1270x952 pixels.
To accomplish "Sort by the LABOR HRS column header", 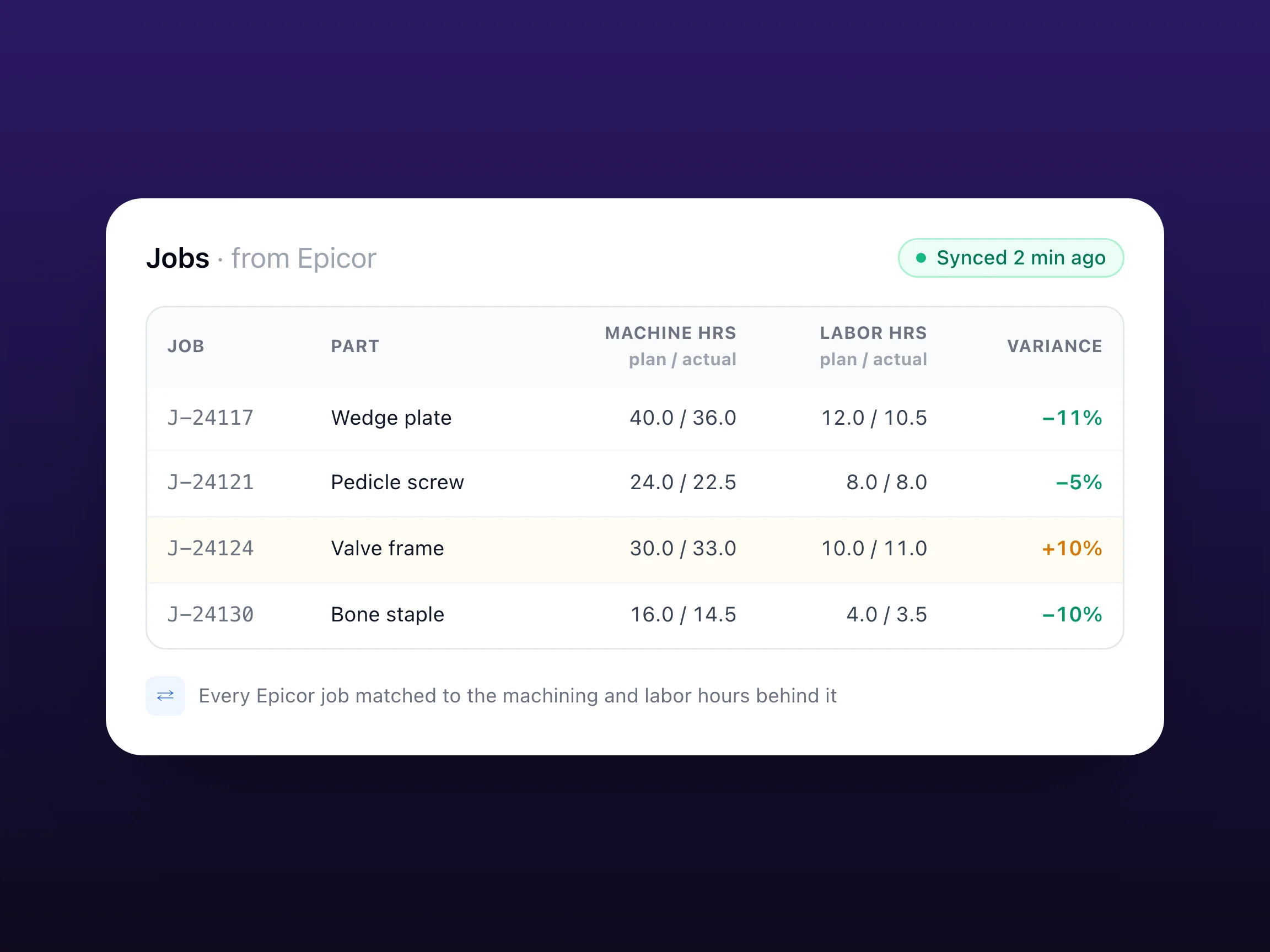I will (873, 333).
